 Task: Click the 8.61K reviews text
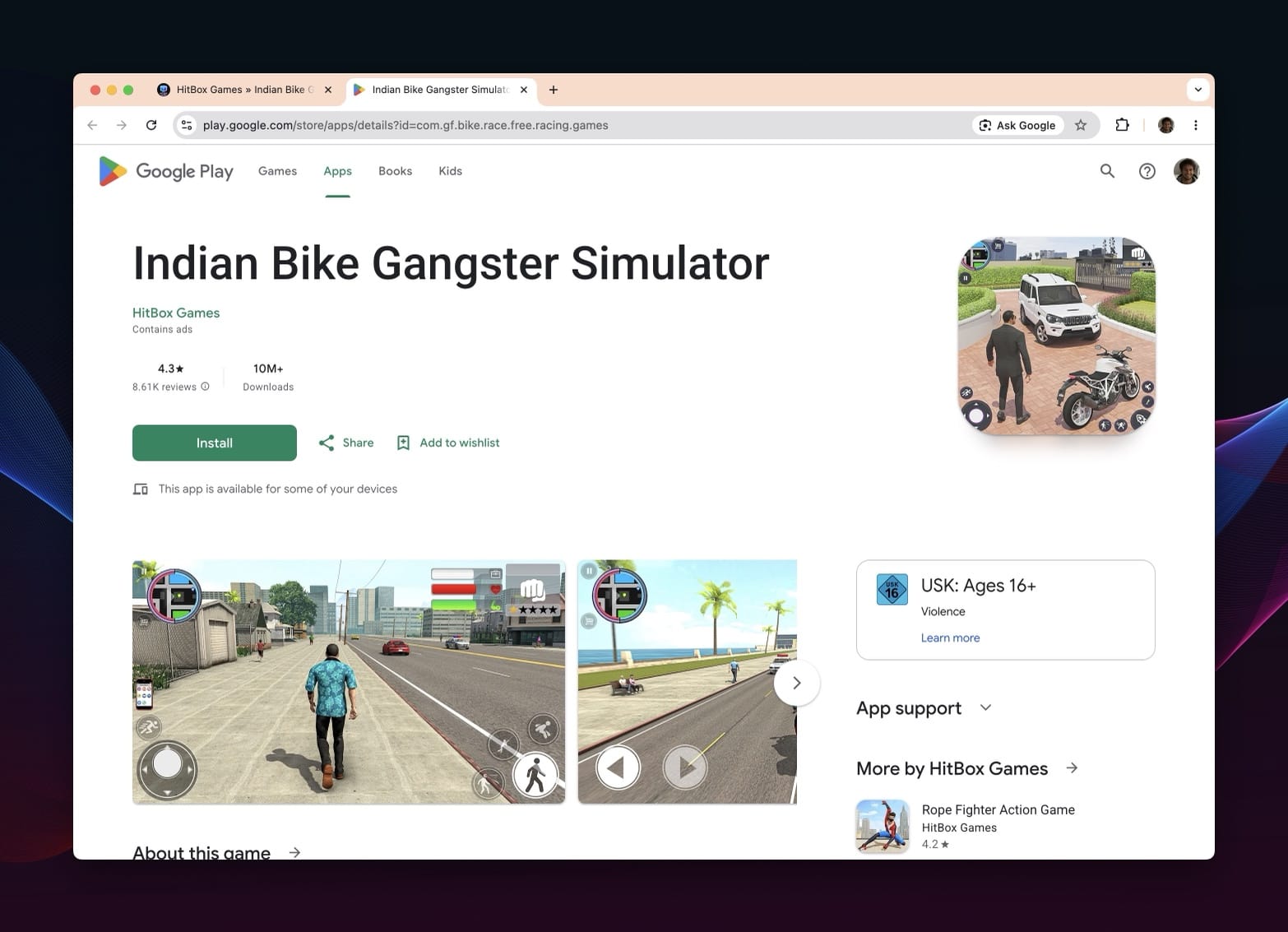tap(164, 387)
